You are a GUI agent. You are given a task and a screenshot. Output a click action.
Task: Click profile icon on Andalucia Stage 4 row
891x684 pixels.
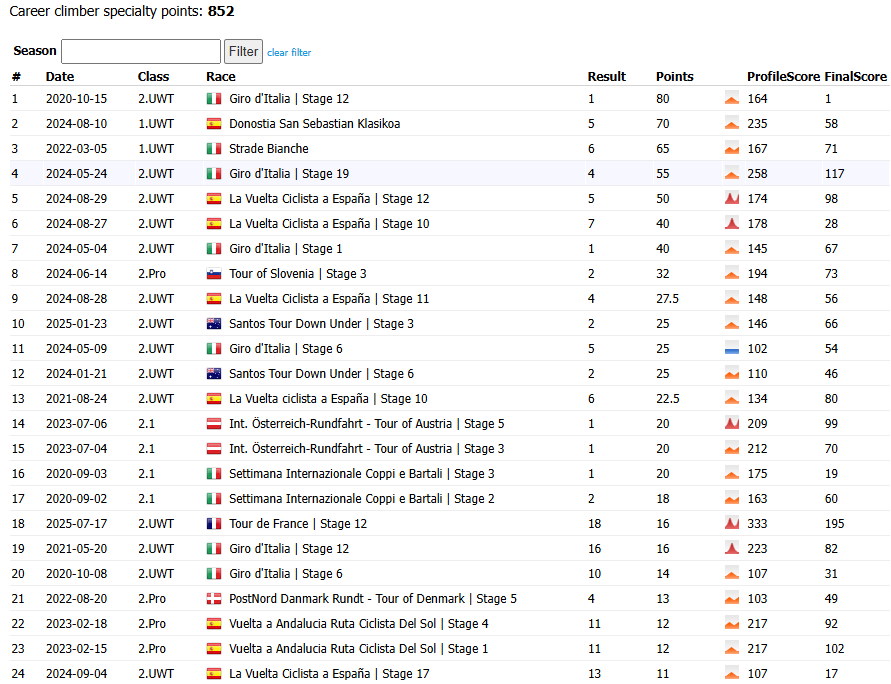(732, 623)
